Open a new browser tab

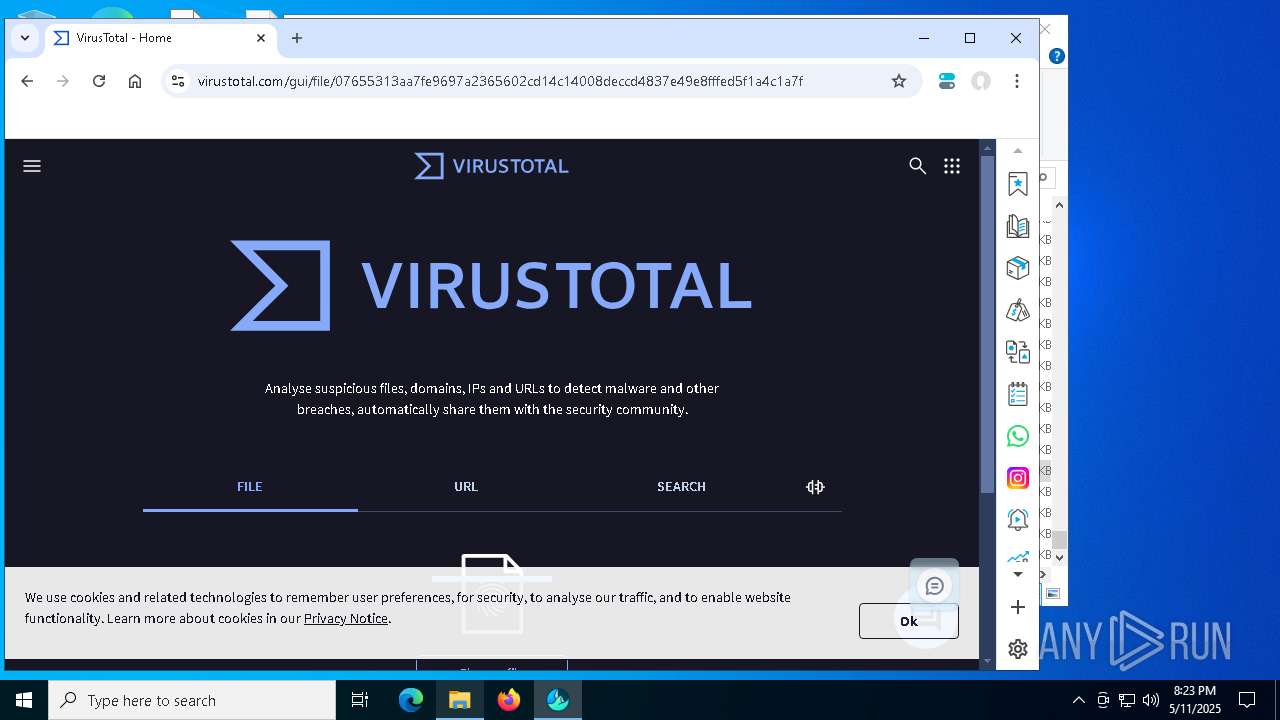pos(297,38)
